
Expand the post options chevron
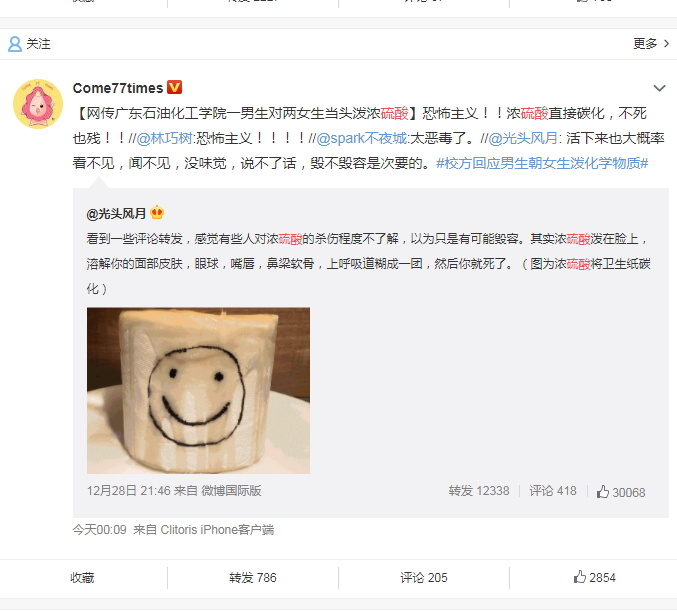(x=659, y=88)
